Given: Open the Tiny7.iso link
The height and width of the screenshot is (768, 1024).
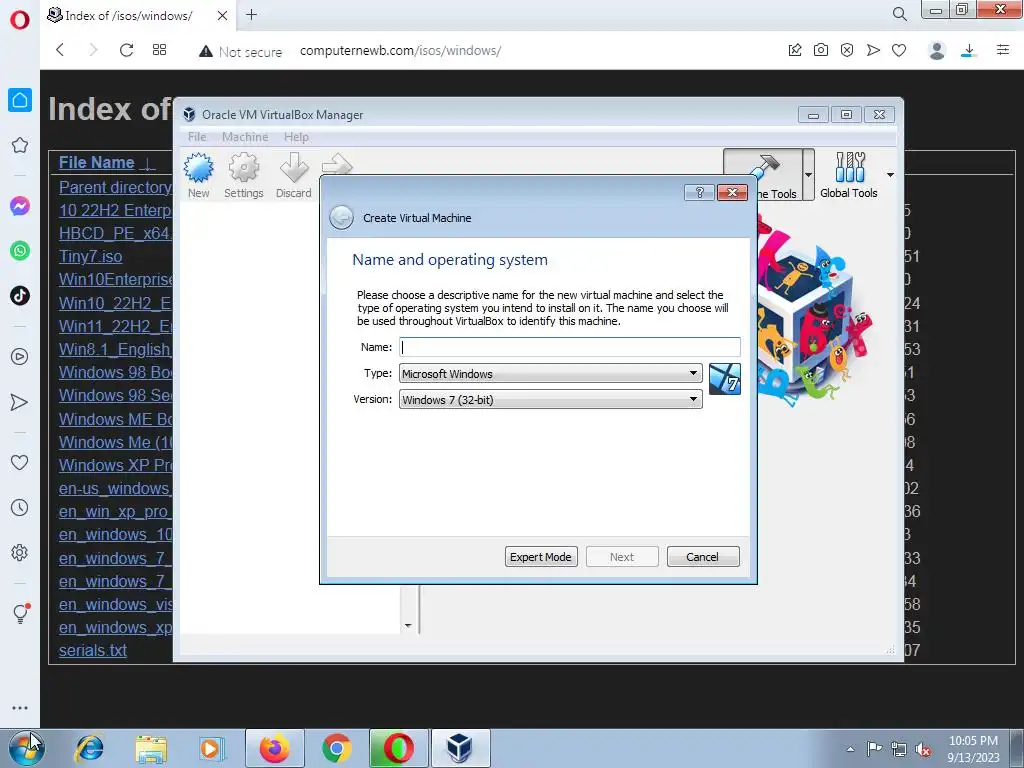Looking at the screenshot, I should point(91,257).
